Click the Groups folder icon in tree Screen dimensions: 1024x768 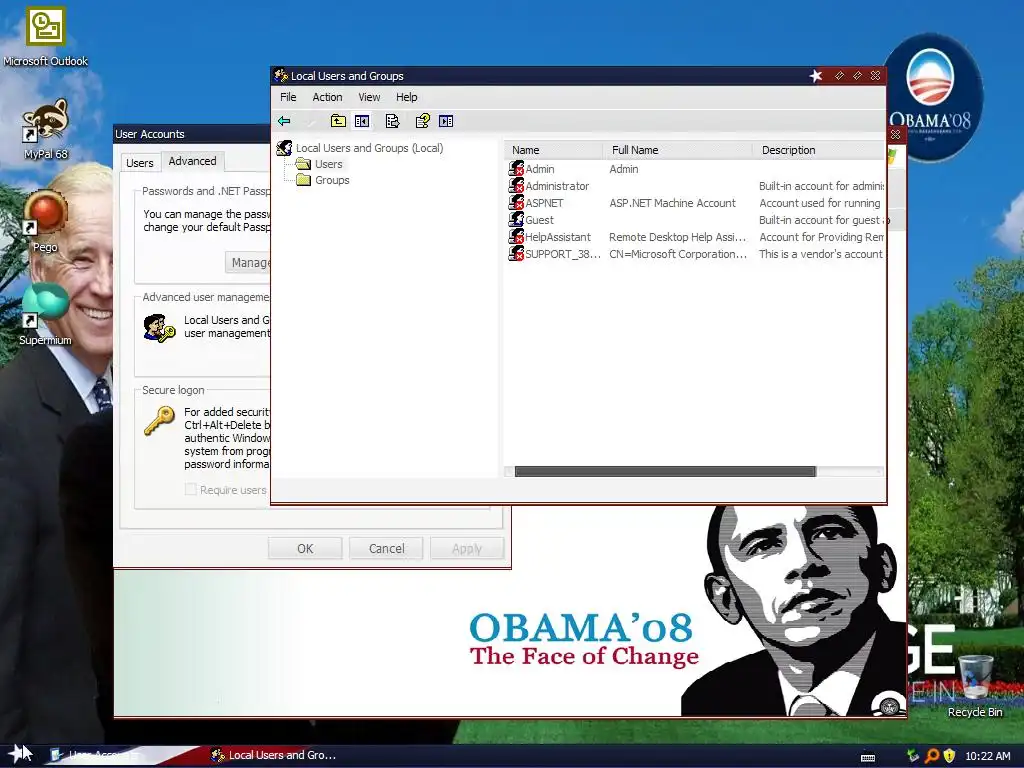303,180
